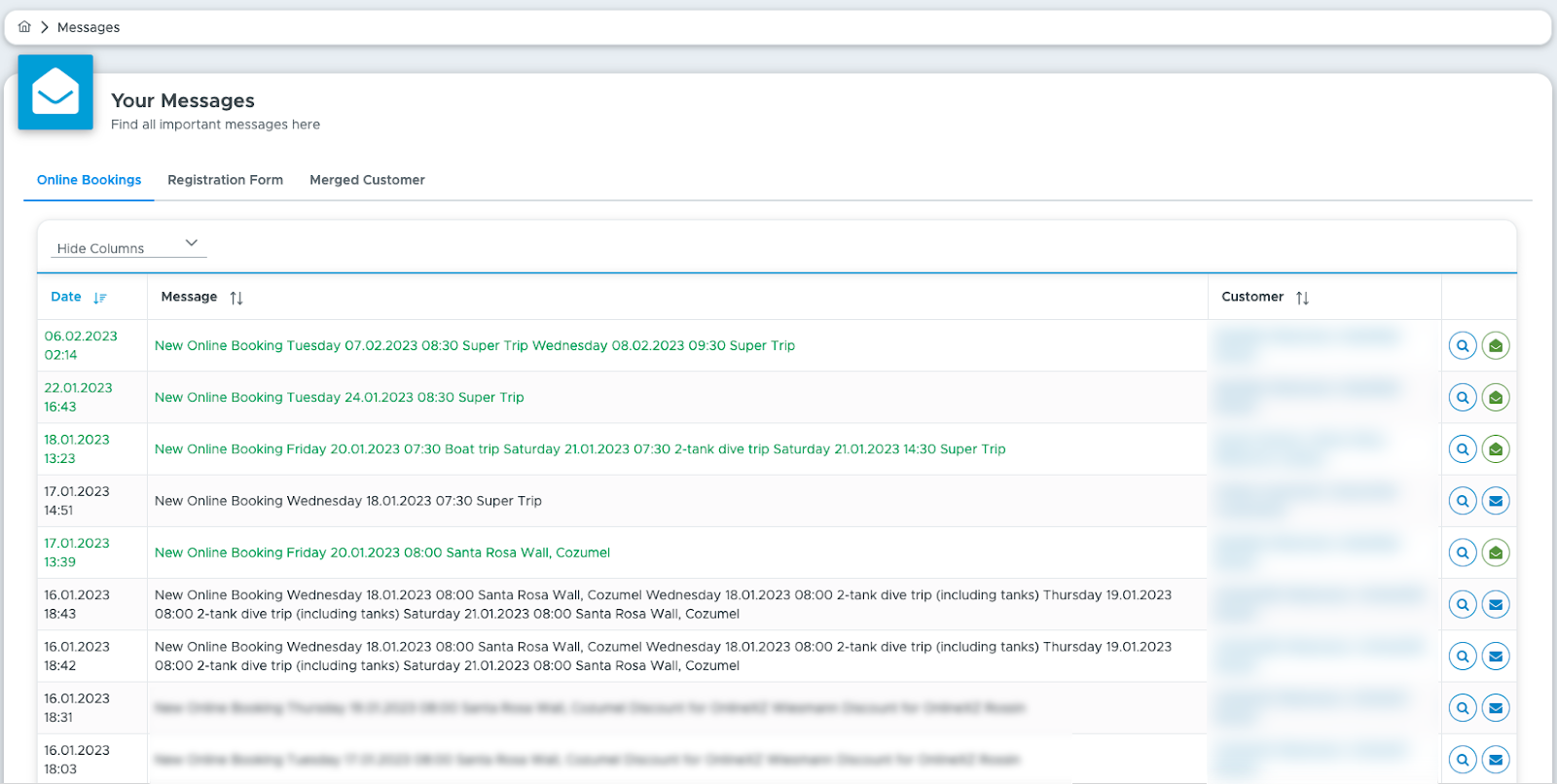Click the 'Your Messages' page heading

[x=183, y=100]
